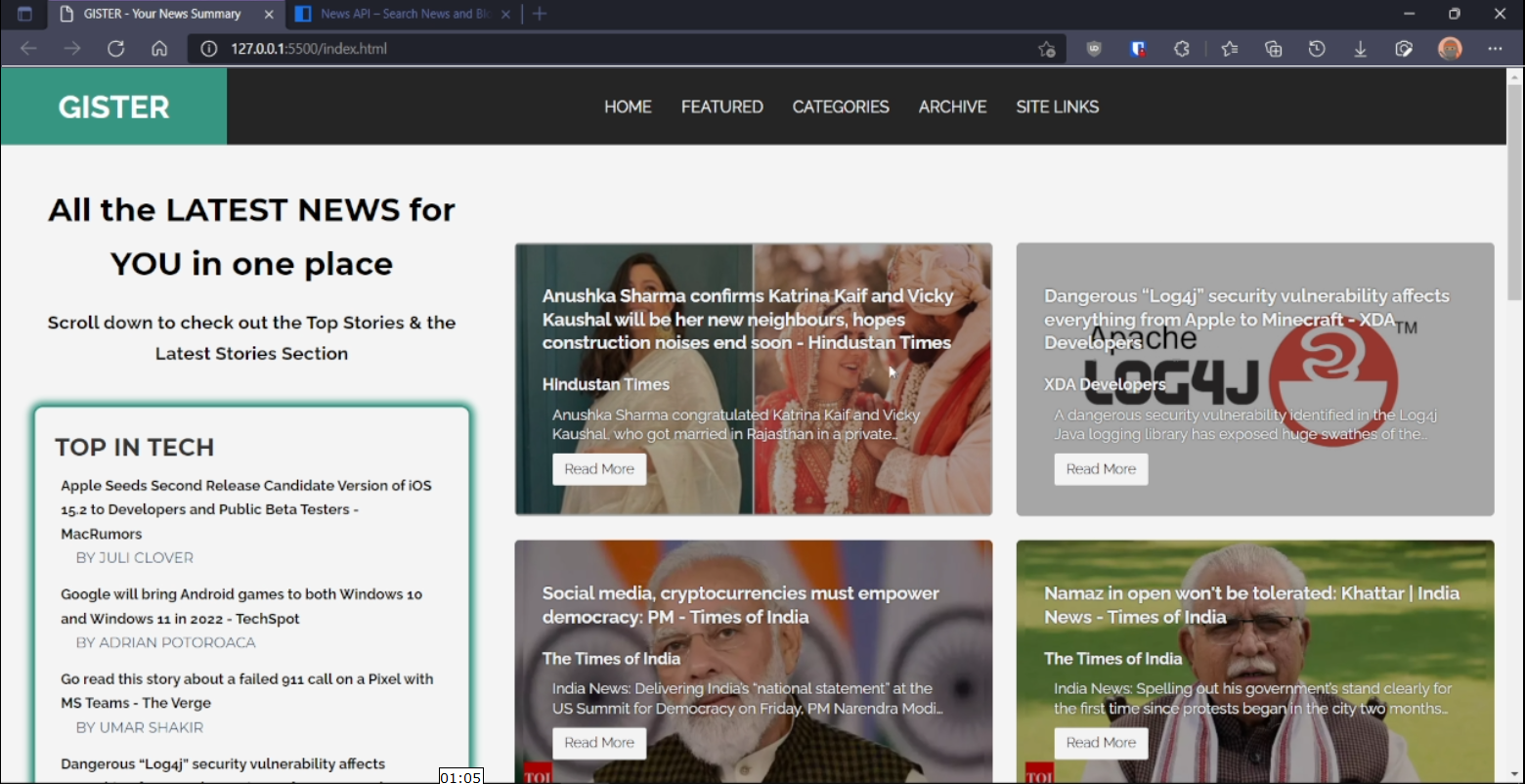The image size is (1525, 784).
Task: Click the address bar URL field
Action: [x=626, y=49]
